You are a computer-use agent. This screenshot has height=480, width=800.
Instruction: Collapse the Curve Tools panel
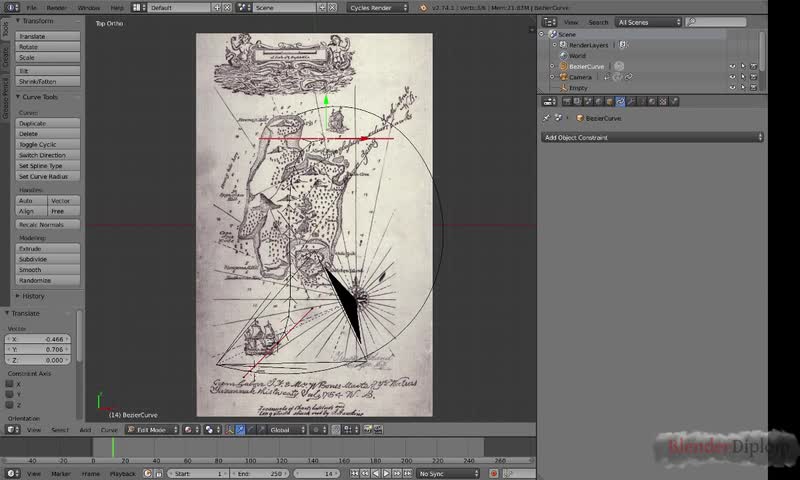coord(18,97)
